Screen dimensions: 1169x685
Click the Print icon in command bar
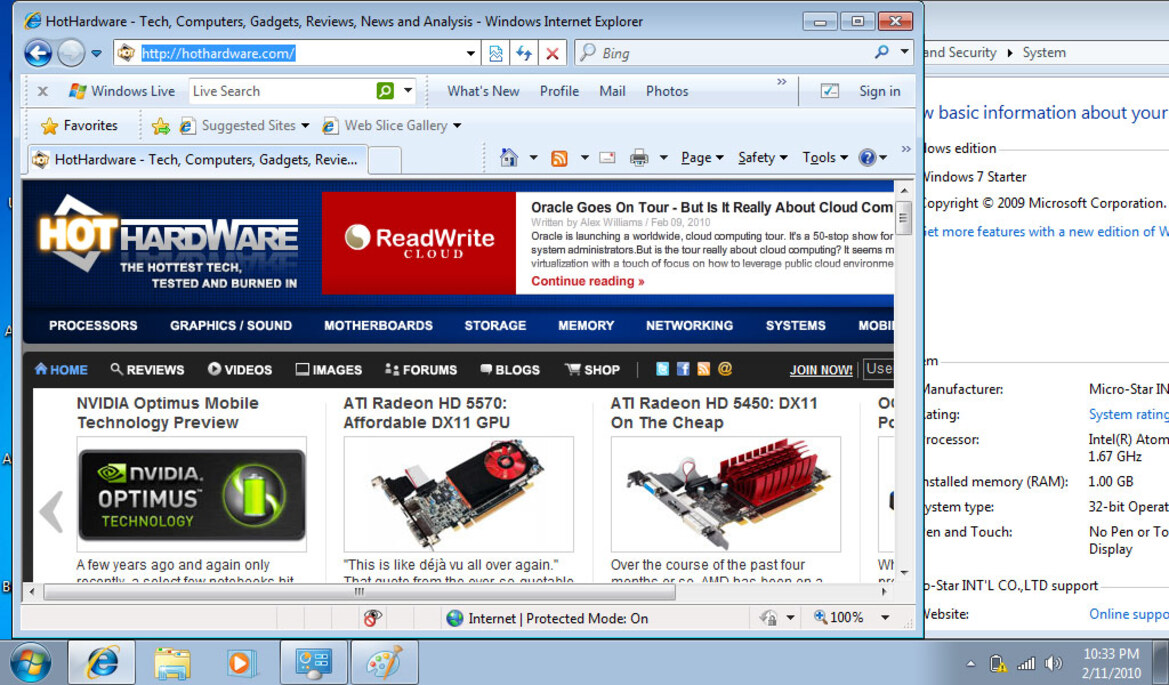639,157
